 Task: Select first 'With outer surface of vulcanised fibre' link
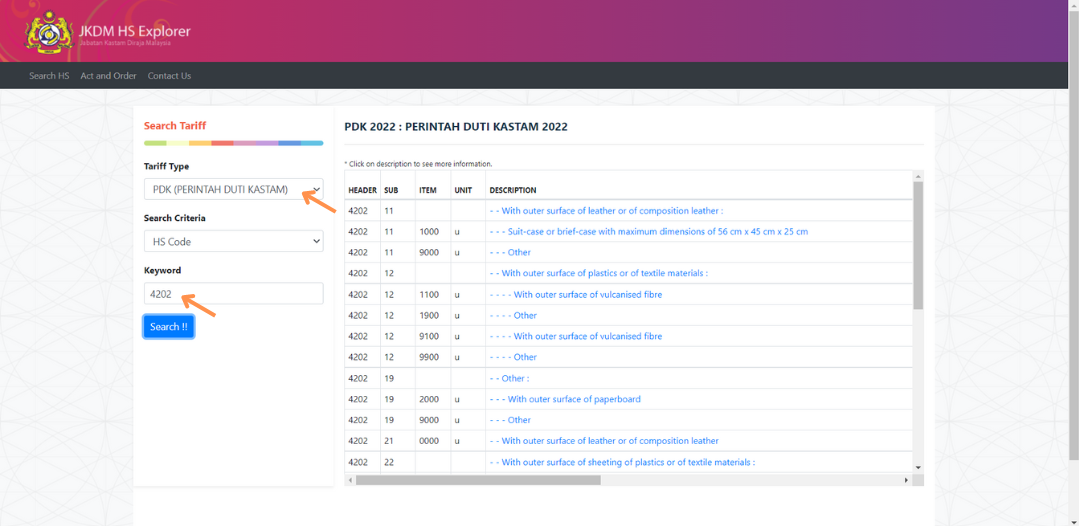[x=575, y=295]
